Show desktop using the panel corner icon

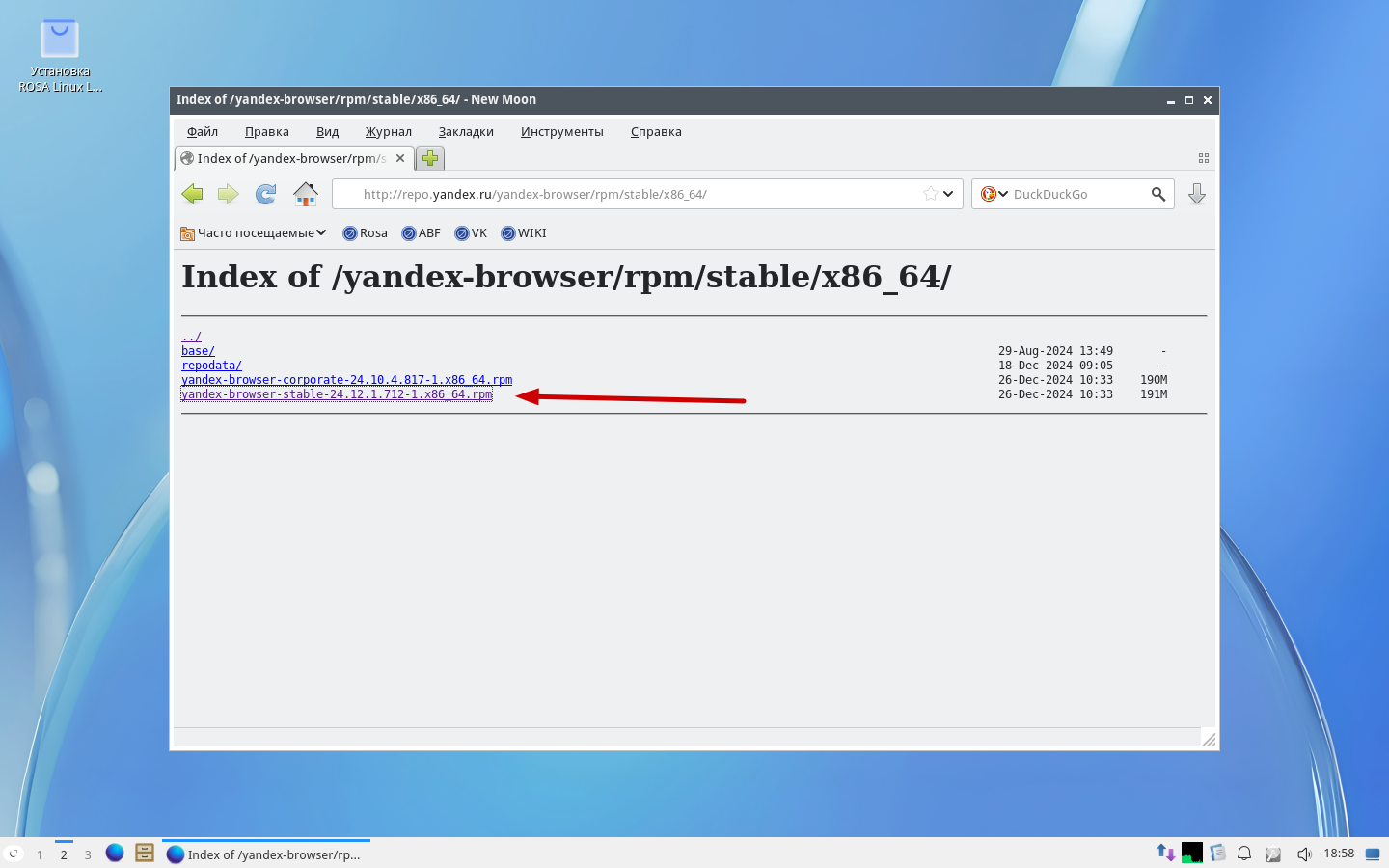pos(1373,854)
